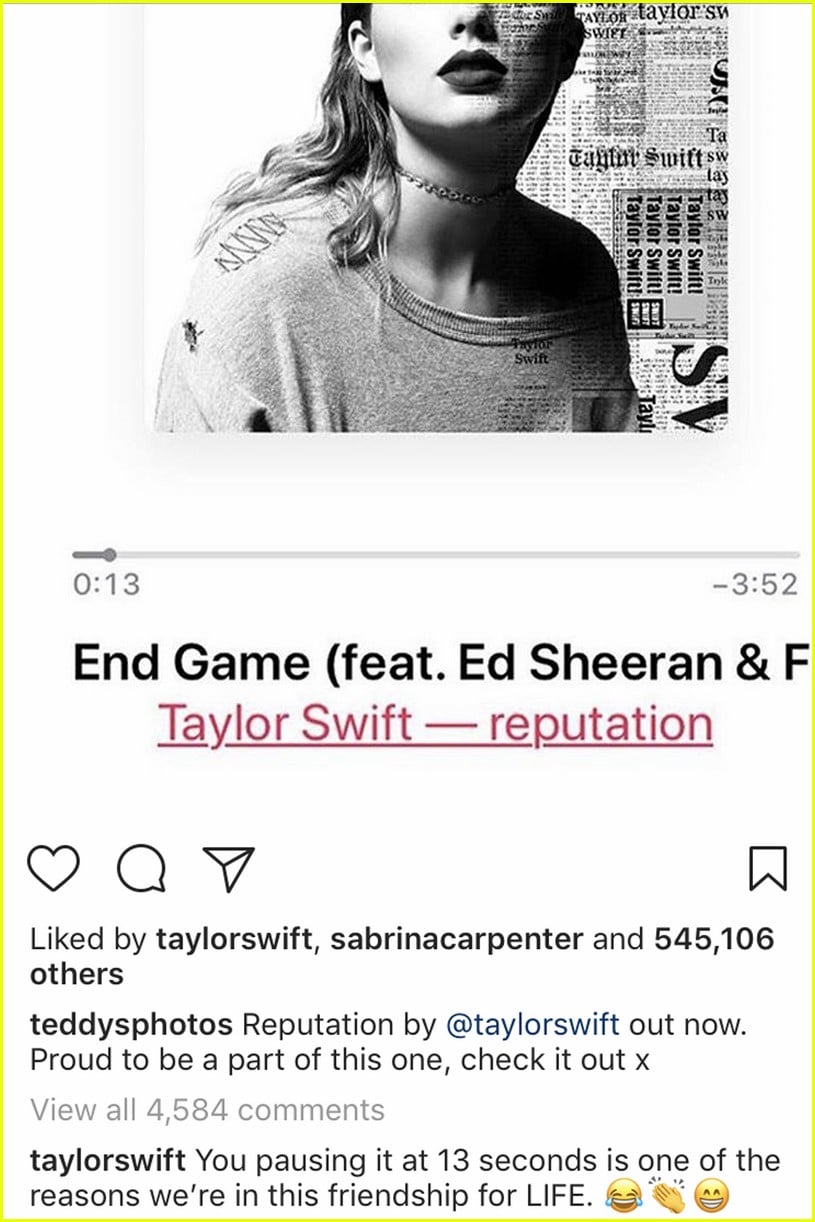The width and height of the screenshot is (815, 1222).
Task: Open taylorswift commenter username
Action: coord(108,1161)
